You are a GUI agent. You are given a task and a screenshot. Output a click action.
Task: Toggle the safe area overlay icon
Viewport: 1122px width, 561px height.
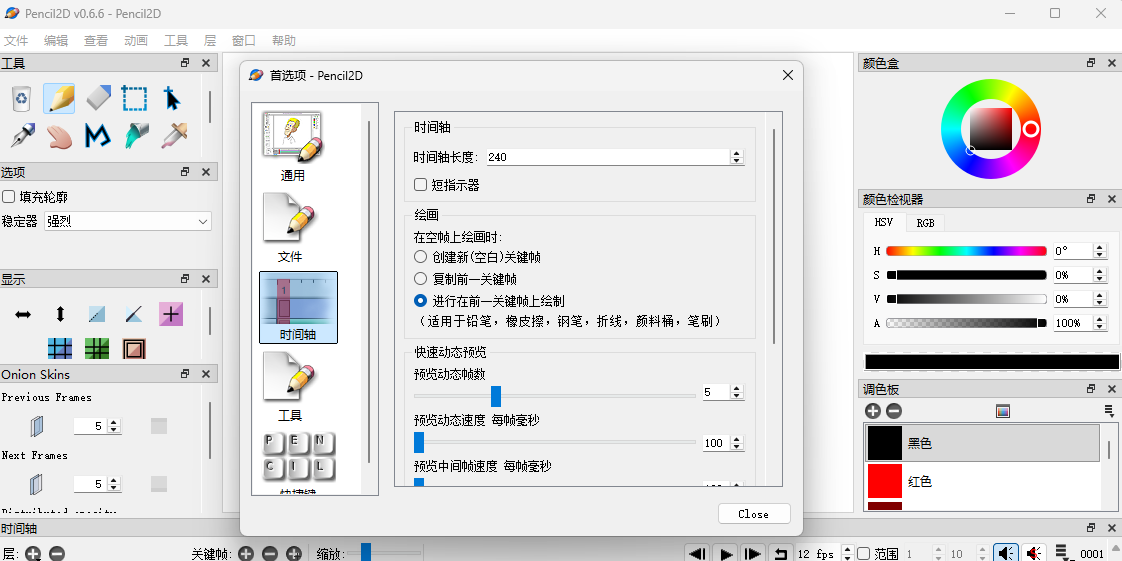click(134, 348)
